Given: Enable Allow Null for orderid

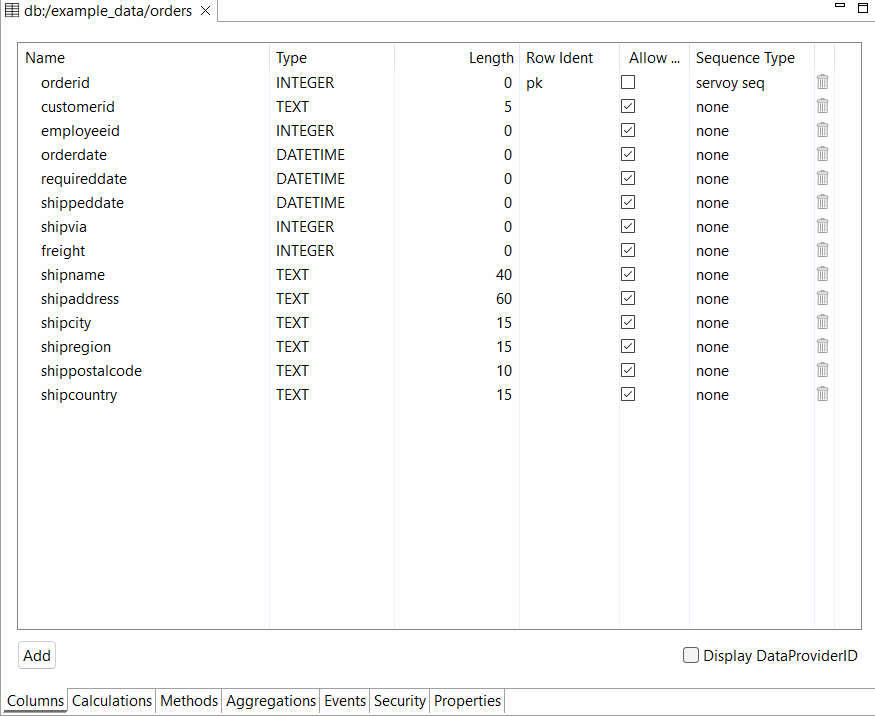Looking at the screenshot, I should point(628,82).
